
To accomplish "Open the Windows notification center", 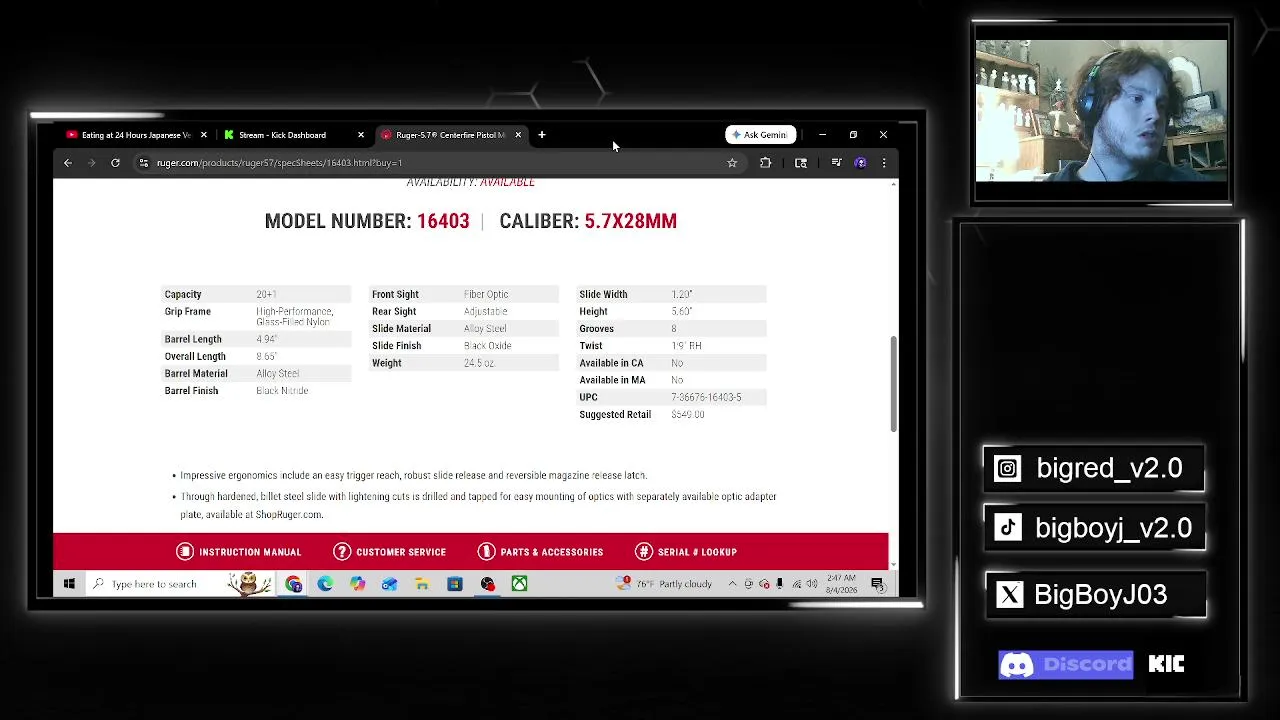I will tap(877, 584).
